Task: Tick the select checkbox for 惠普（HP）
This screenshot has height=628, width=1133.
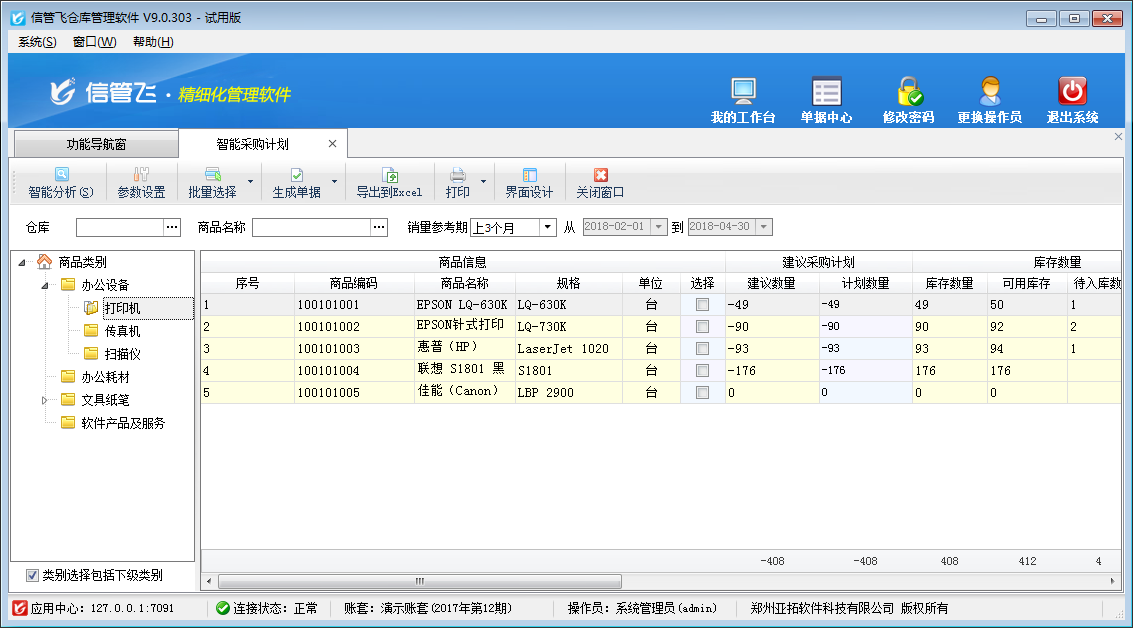Action: pyautogui.click(x=703, y=348)
